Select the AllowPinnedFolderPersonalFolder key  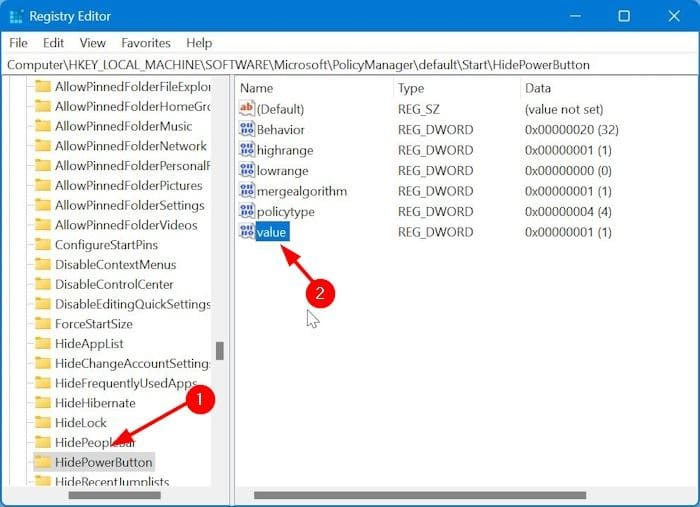click(133, 166)
